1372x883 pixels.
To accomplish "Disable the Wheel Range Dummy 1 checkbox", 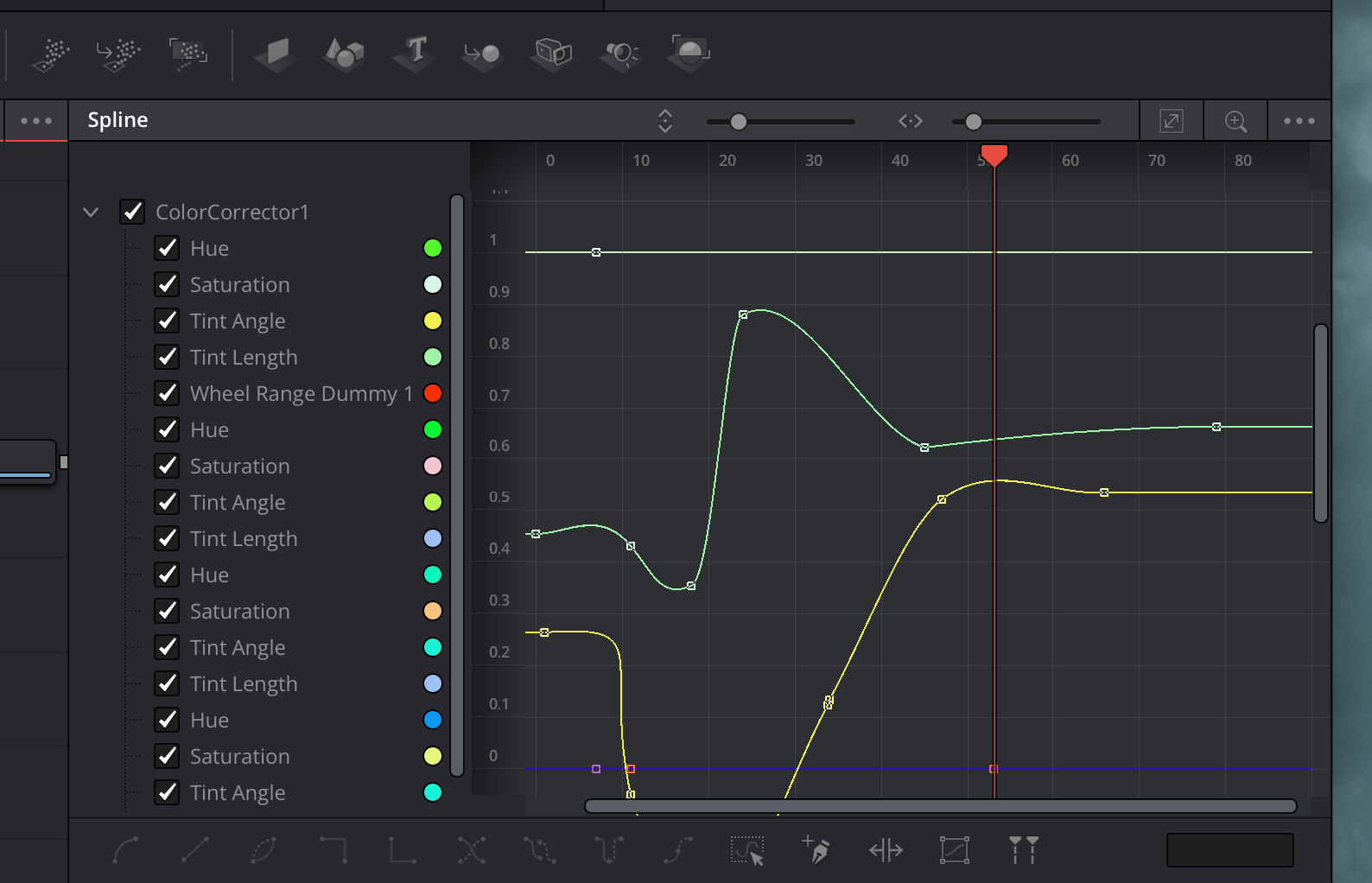I will [x=167, y=393].
